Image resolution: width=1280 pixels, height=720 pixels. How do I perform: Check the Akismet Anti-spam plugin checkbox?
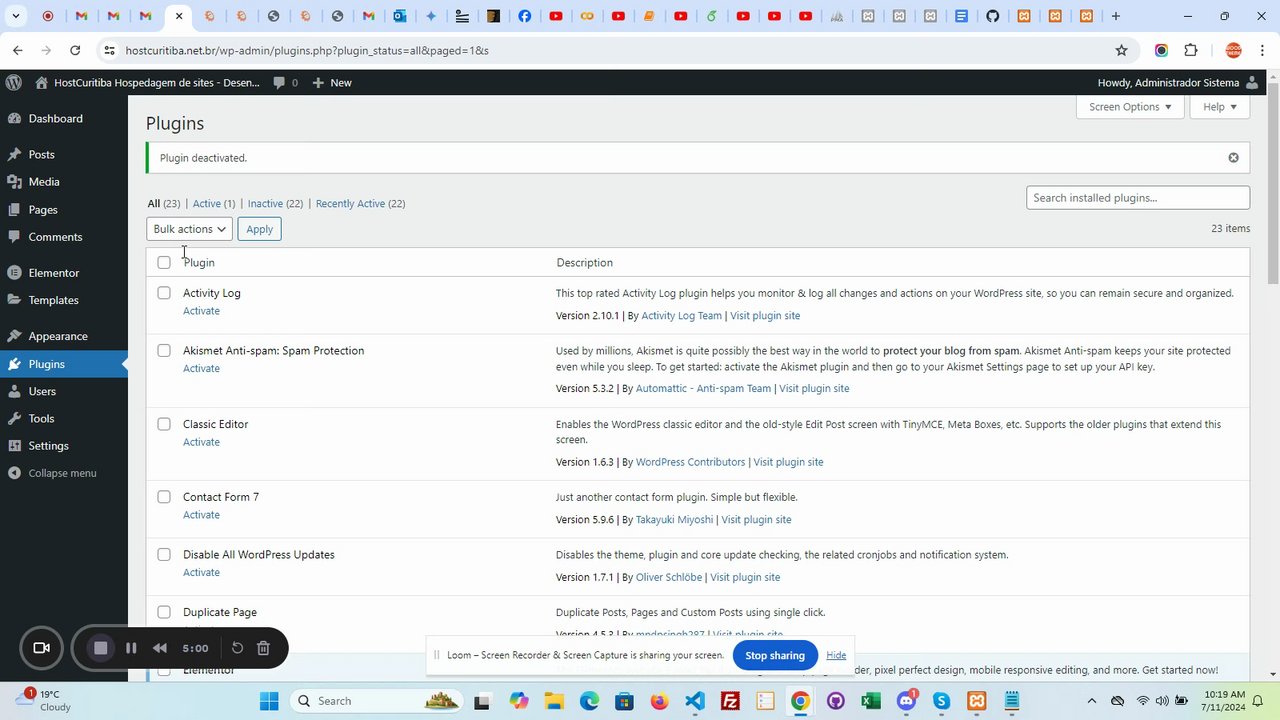tap(164, 351)
